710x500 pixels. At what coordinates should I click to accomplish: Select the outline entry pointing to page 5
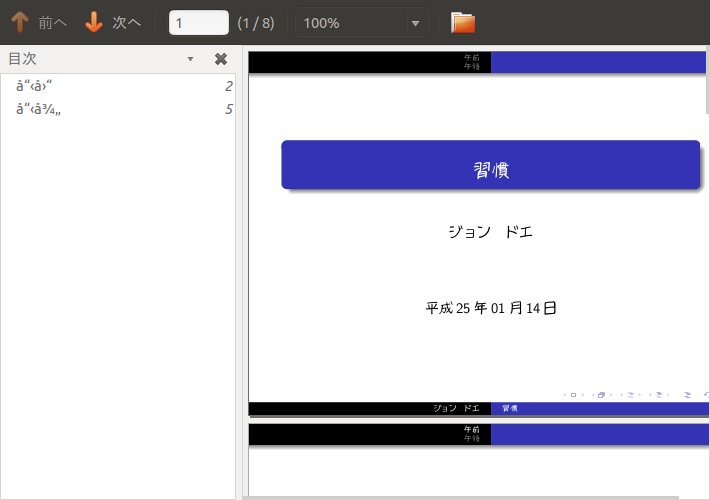tap(118, 109)
